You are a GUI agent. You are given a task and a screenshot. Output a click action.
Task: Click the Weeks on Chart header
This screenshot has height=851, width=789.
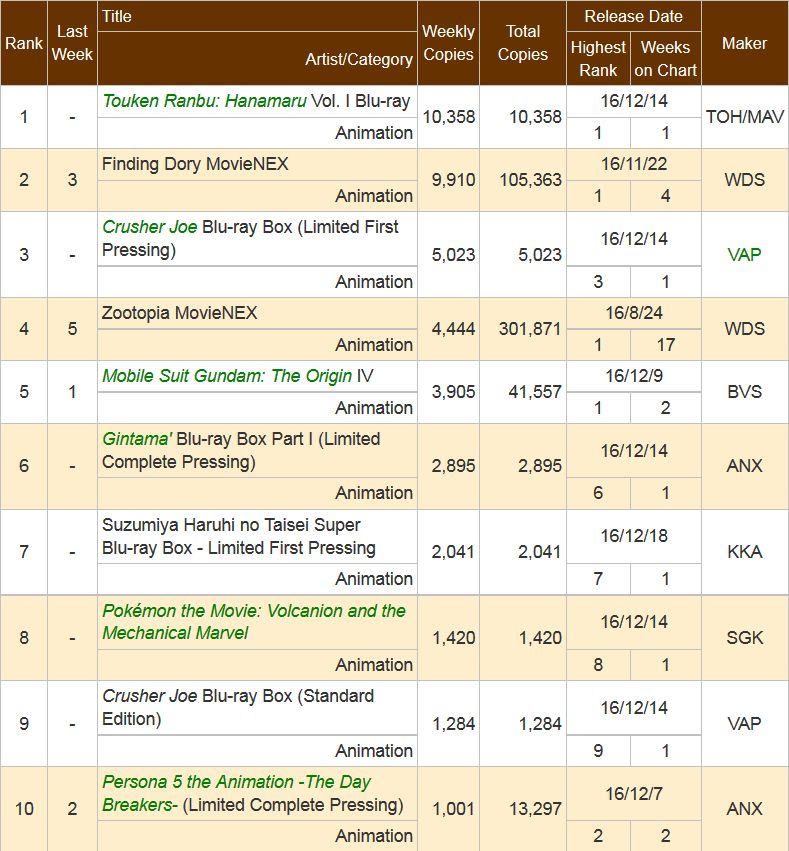click(665, 59)
